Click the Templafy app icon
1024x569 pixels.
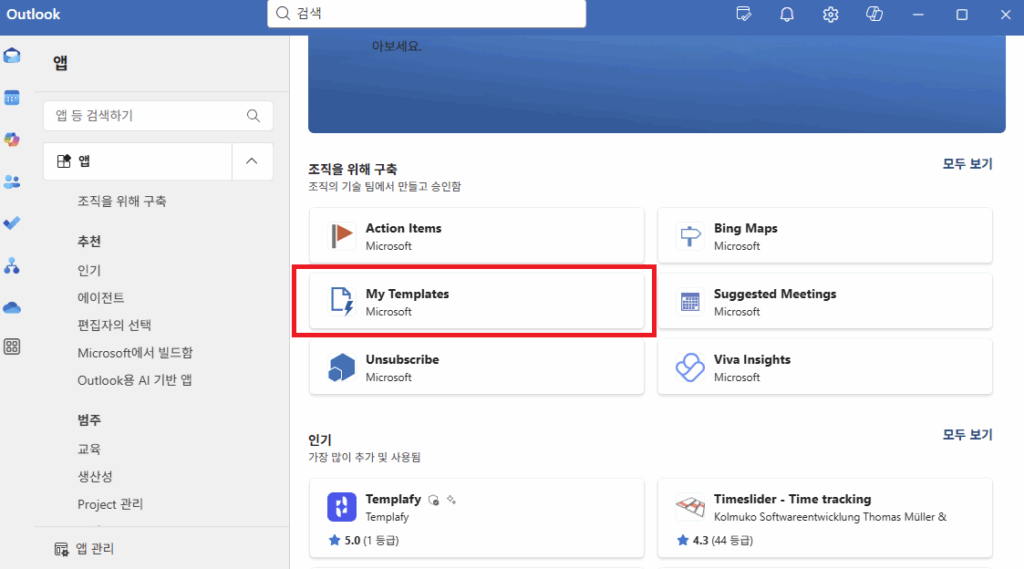click(342, 507)
